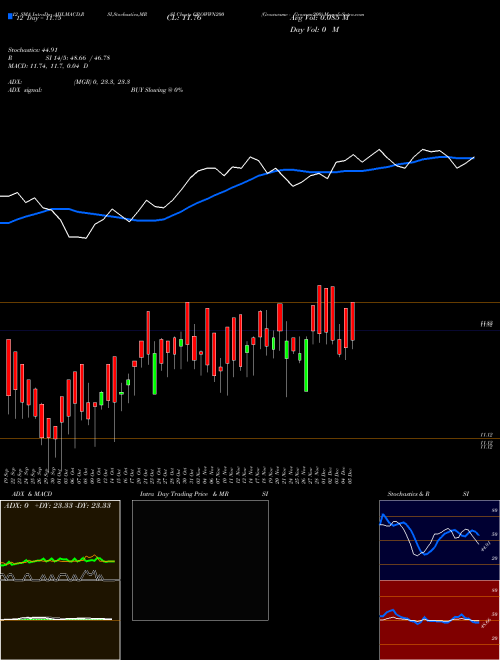Click the 'ADX signal:' label
The image size is (500, 660).
point(24,90)
